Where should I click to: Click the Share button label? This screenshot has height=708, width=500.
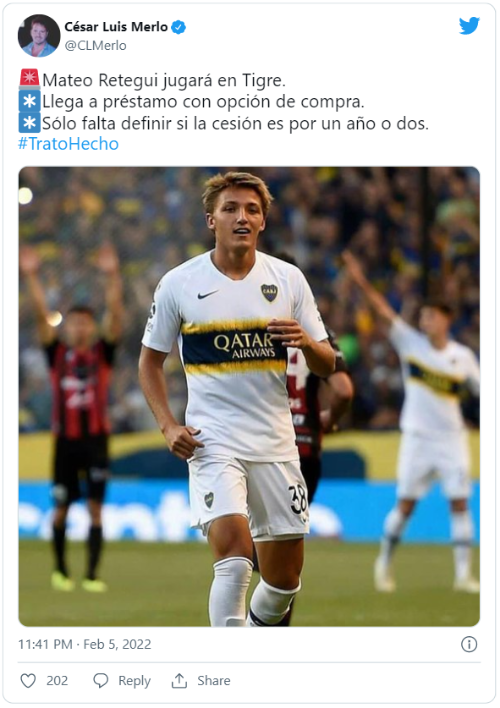point(214,680)
